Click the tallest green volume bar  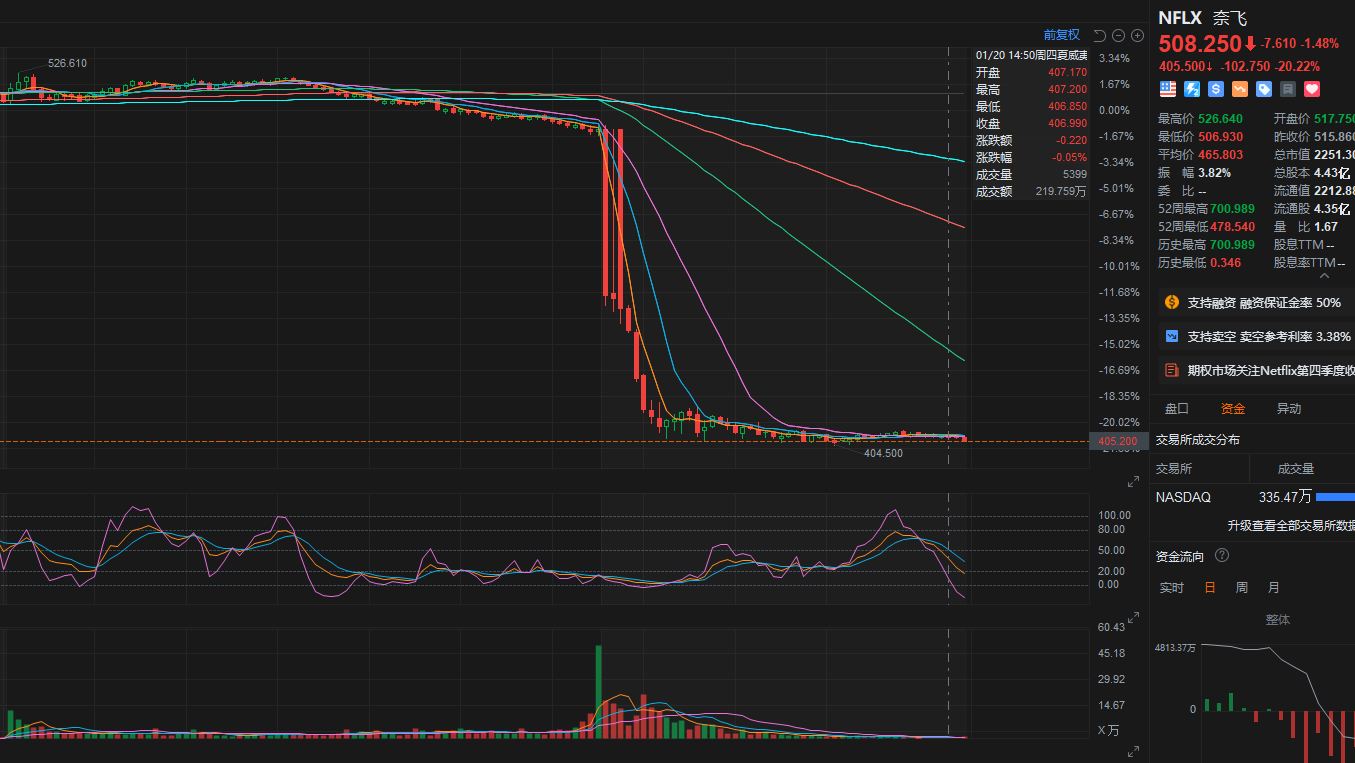[599, 691]
